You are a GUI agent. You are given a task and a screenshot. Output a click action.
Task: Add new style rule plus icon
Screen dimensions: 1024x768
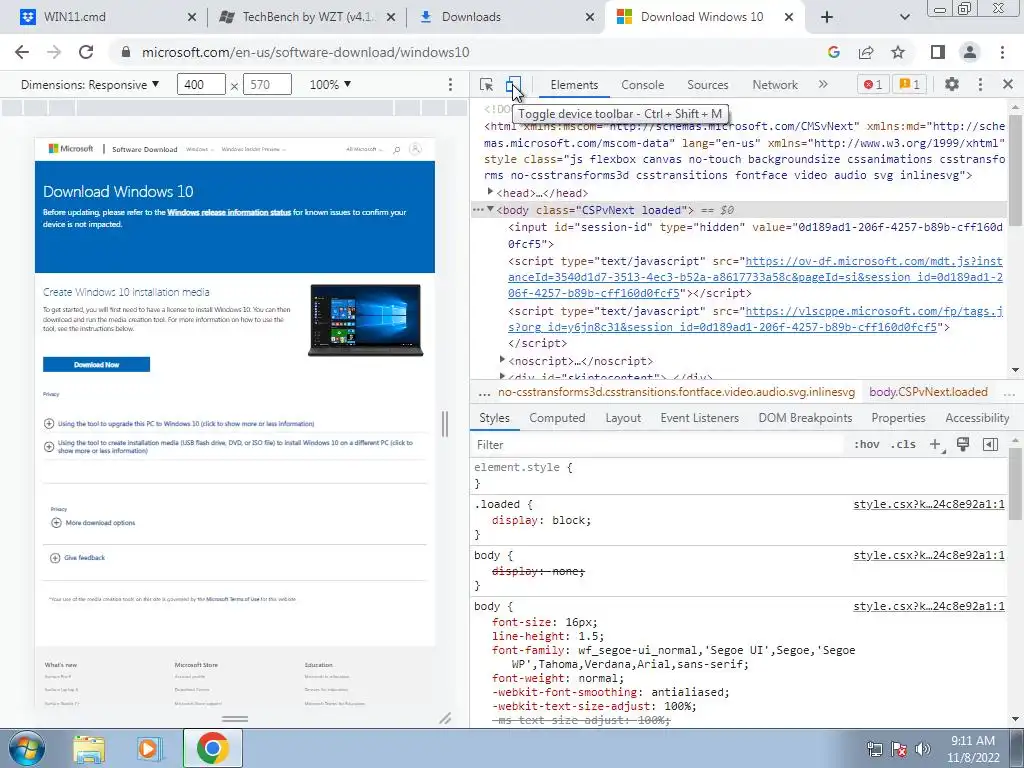click(x=936, y=445)
